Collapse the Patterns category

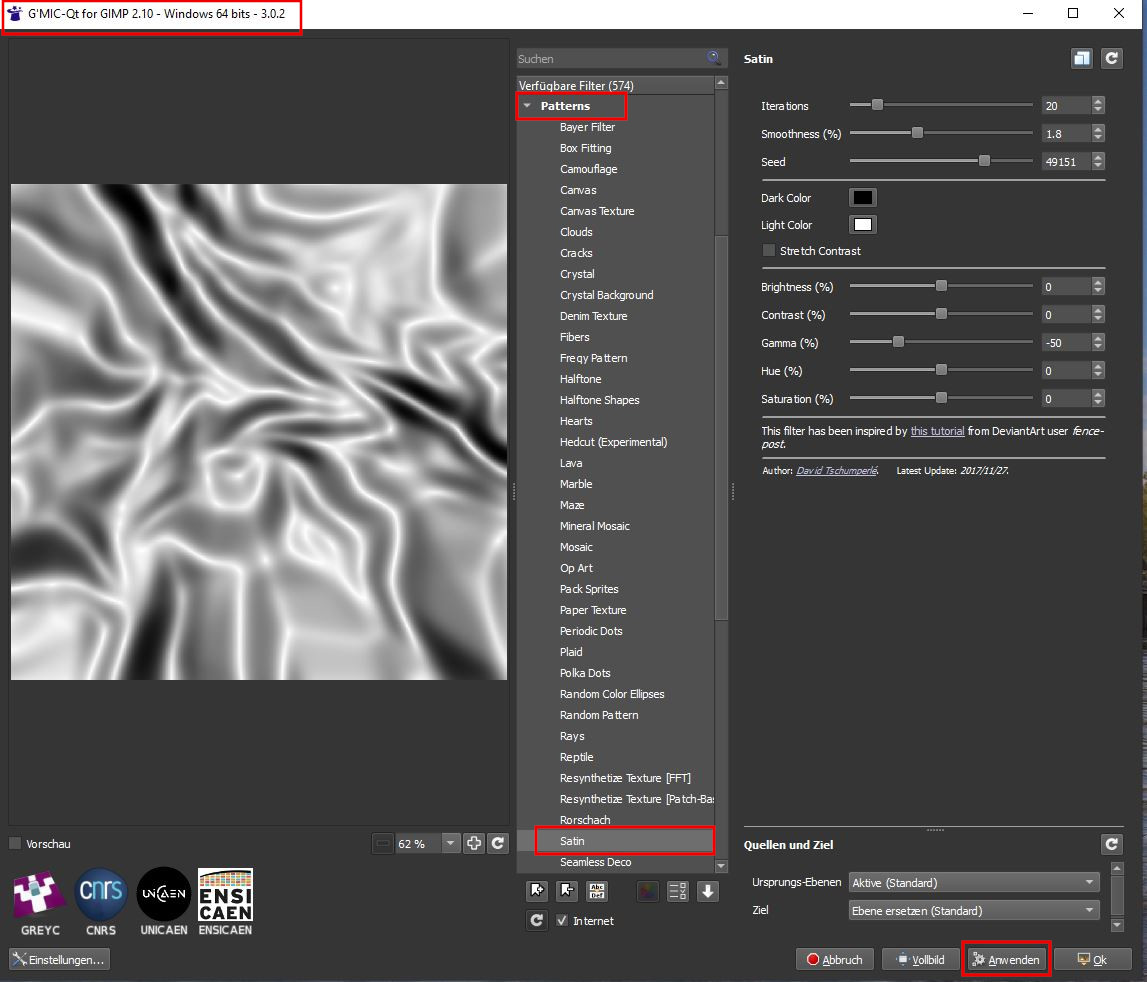527,106
